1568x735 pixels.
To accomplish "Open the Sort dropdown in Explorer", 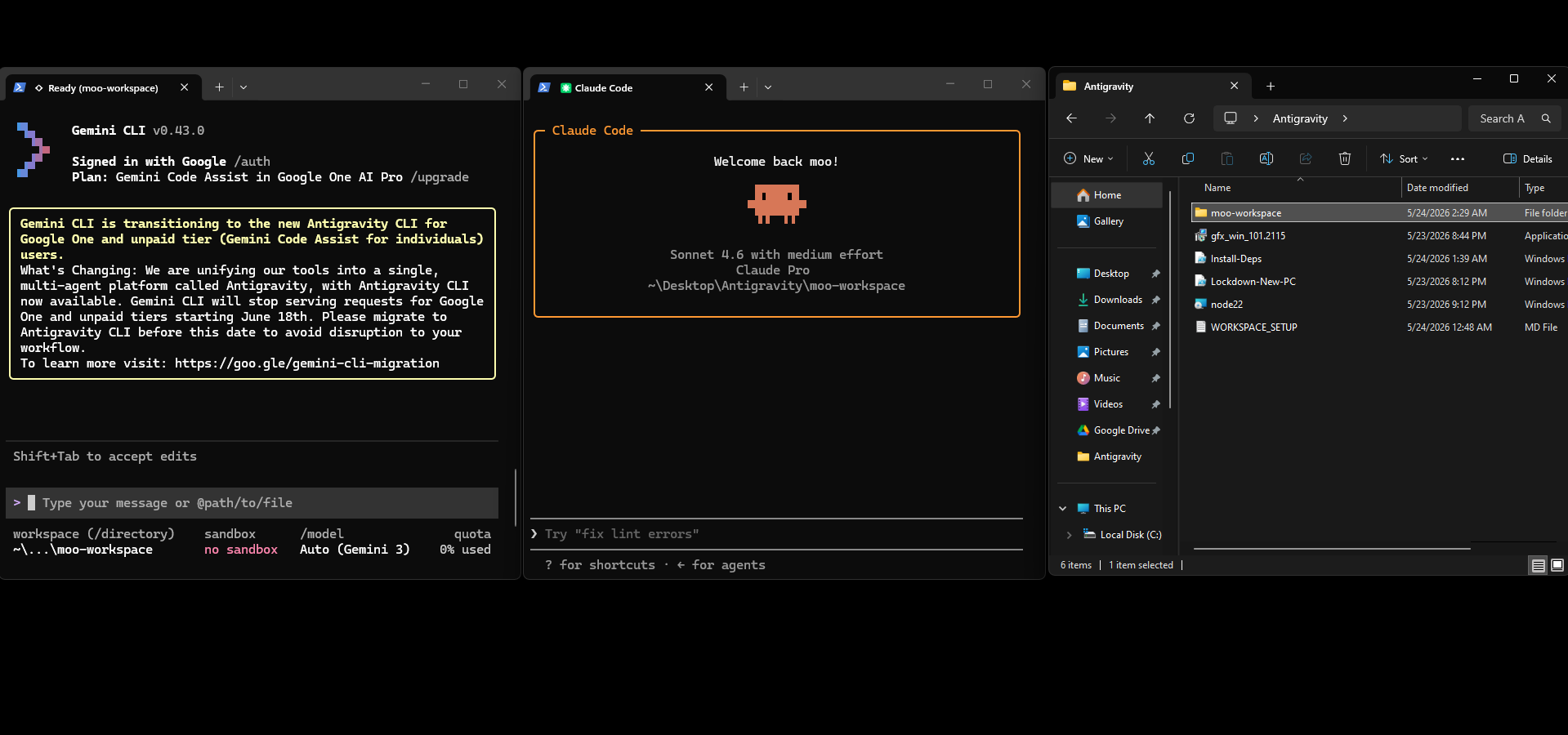I will 1404,158.
